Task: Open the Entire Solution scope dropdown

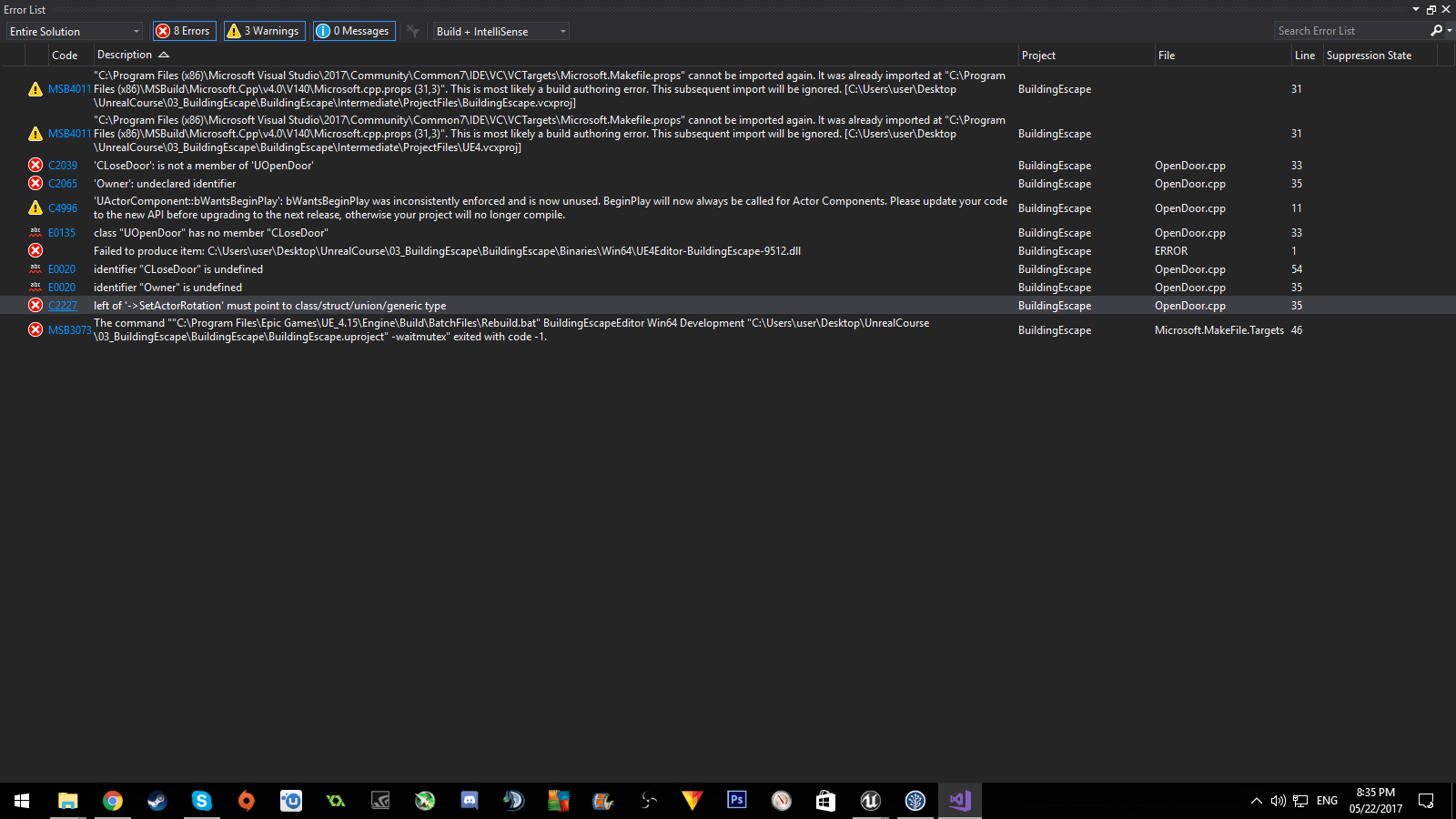Action: tap(75, 31)
